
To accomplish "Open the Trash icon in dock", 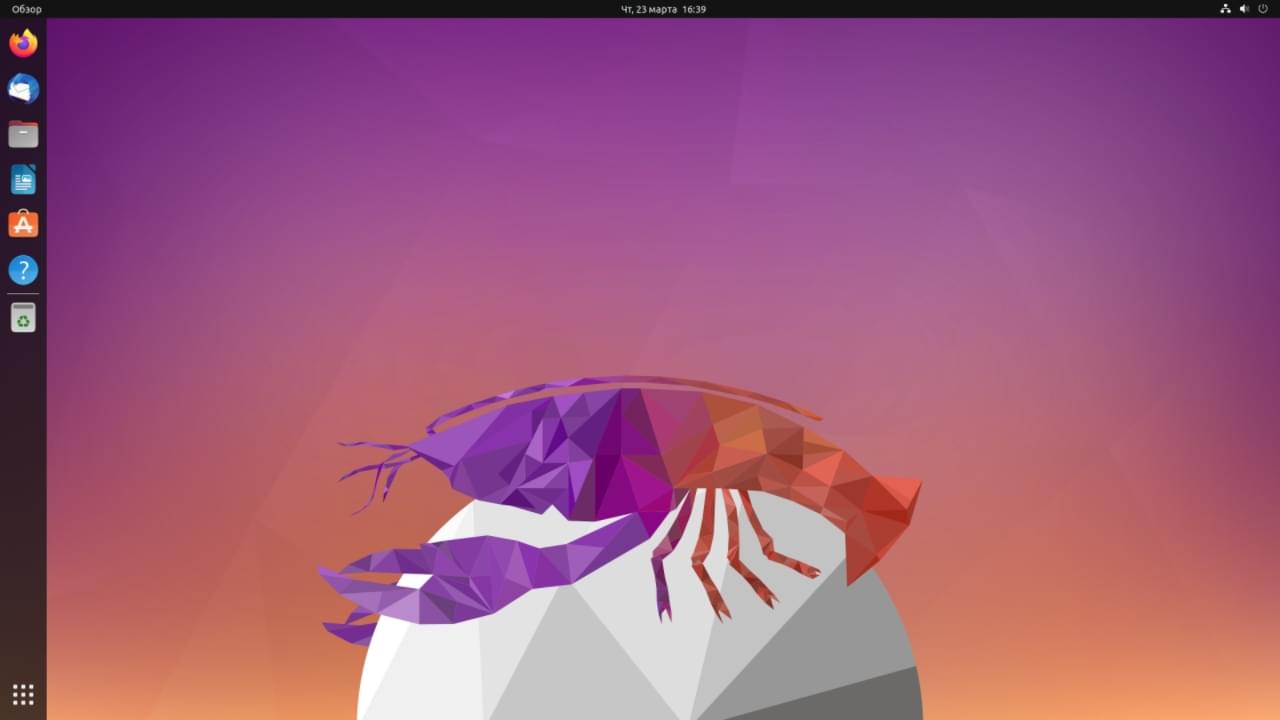I will pos(23,318).
